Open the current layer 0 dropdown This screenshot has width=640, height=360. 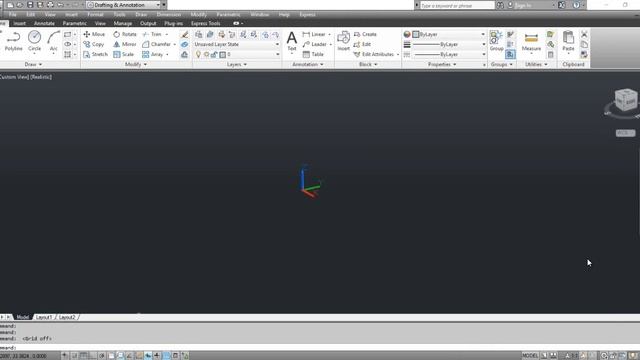coord(237,54)
